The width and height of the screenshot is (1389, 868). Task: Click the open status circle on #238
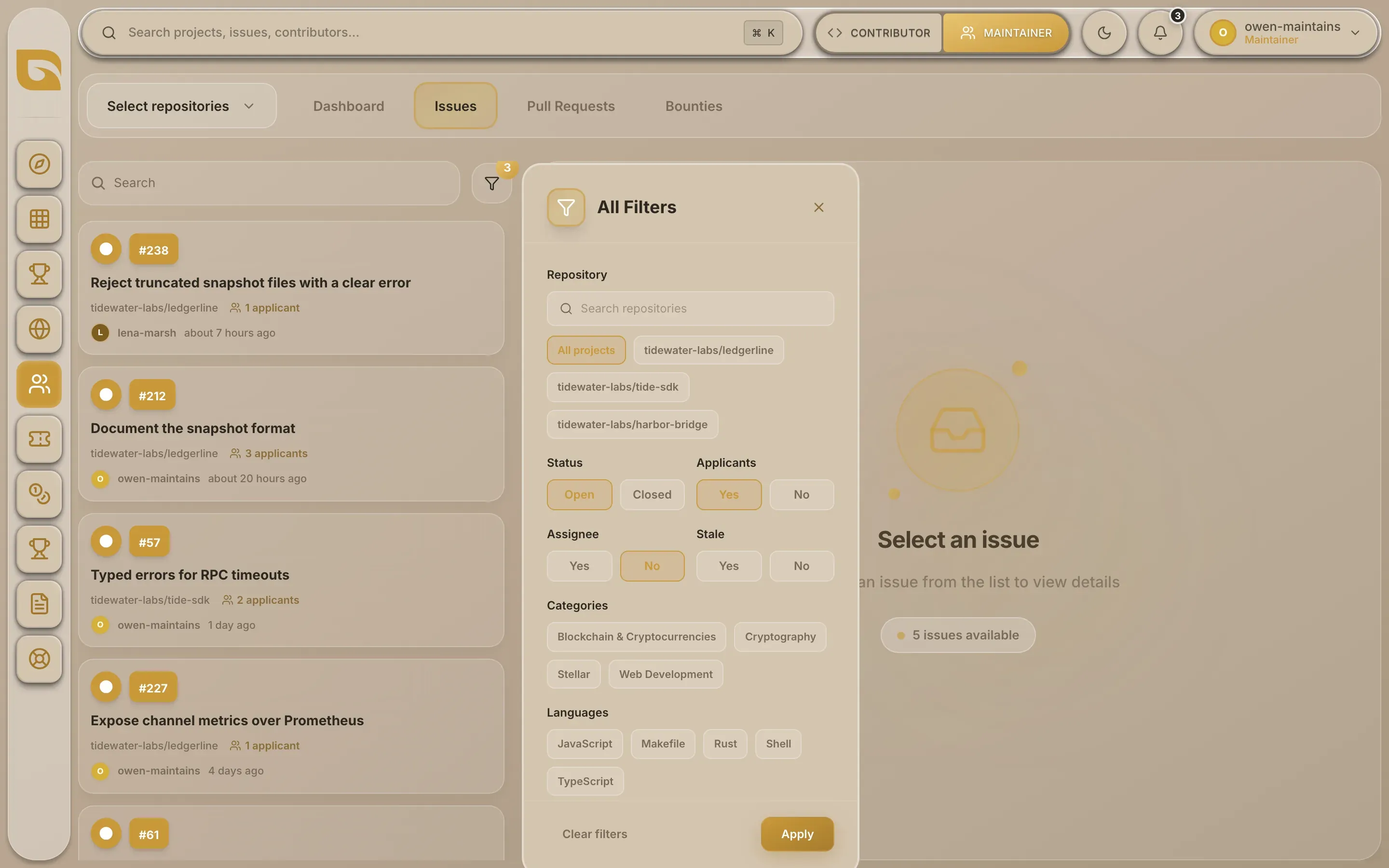click(106, 249)
